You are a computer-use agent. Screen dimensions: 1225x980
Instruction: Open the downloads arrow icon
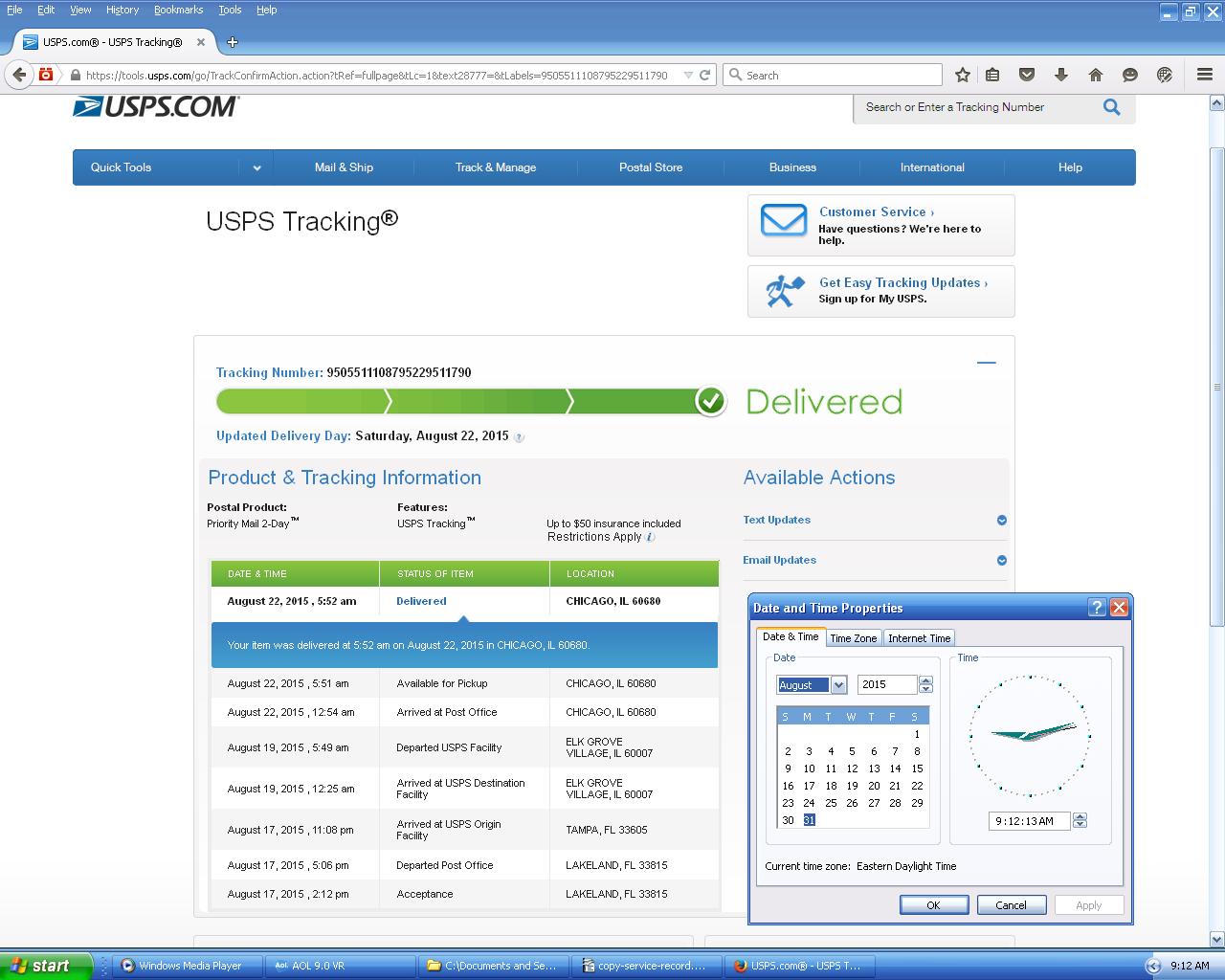1061,75
